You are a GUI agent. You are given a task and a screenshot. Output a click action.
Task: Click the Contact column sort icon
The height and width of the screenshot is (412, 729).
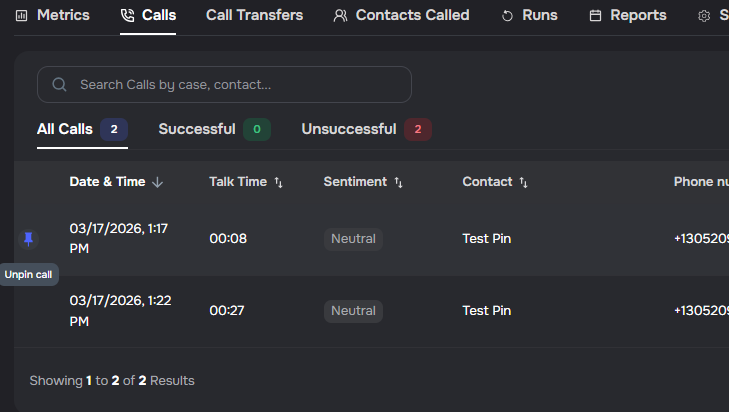tap(524, 182)
